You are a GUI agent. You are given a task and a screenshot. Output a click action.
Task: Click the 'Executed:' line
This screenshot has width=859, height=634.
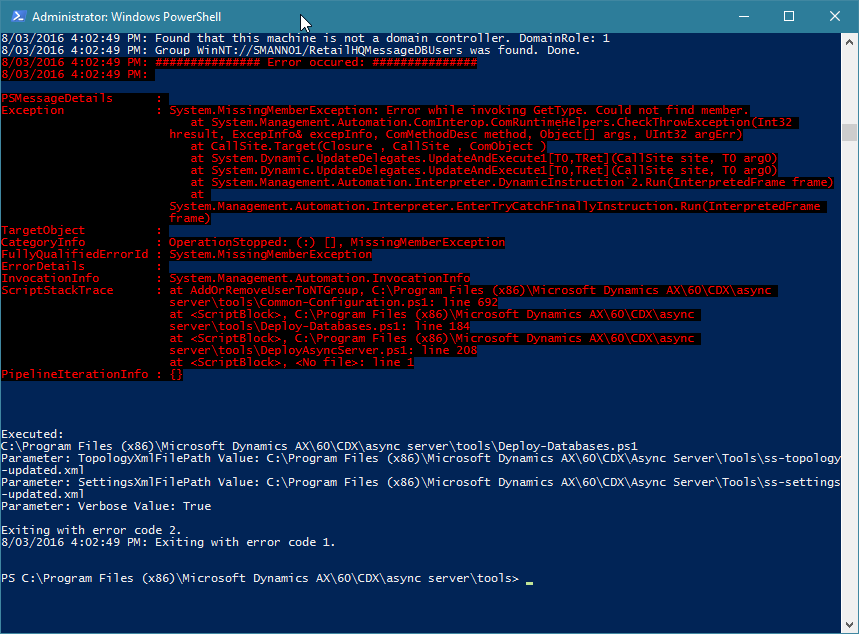click(33, 435)
